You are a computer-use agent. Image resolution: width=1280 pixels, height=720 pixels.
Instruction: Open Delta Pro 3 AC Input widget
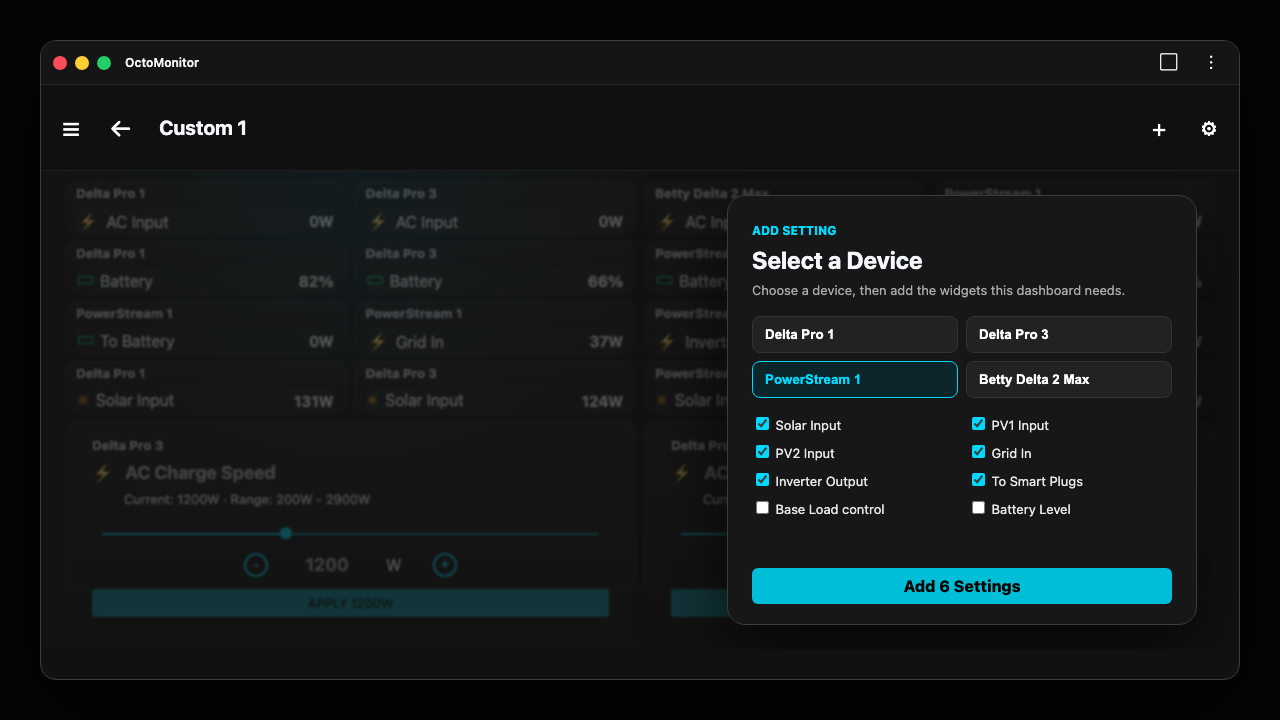point(495,209)
